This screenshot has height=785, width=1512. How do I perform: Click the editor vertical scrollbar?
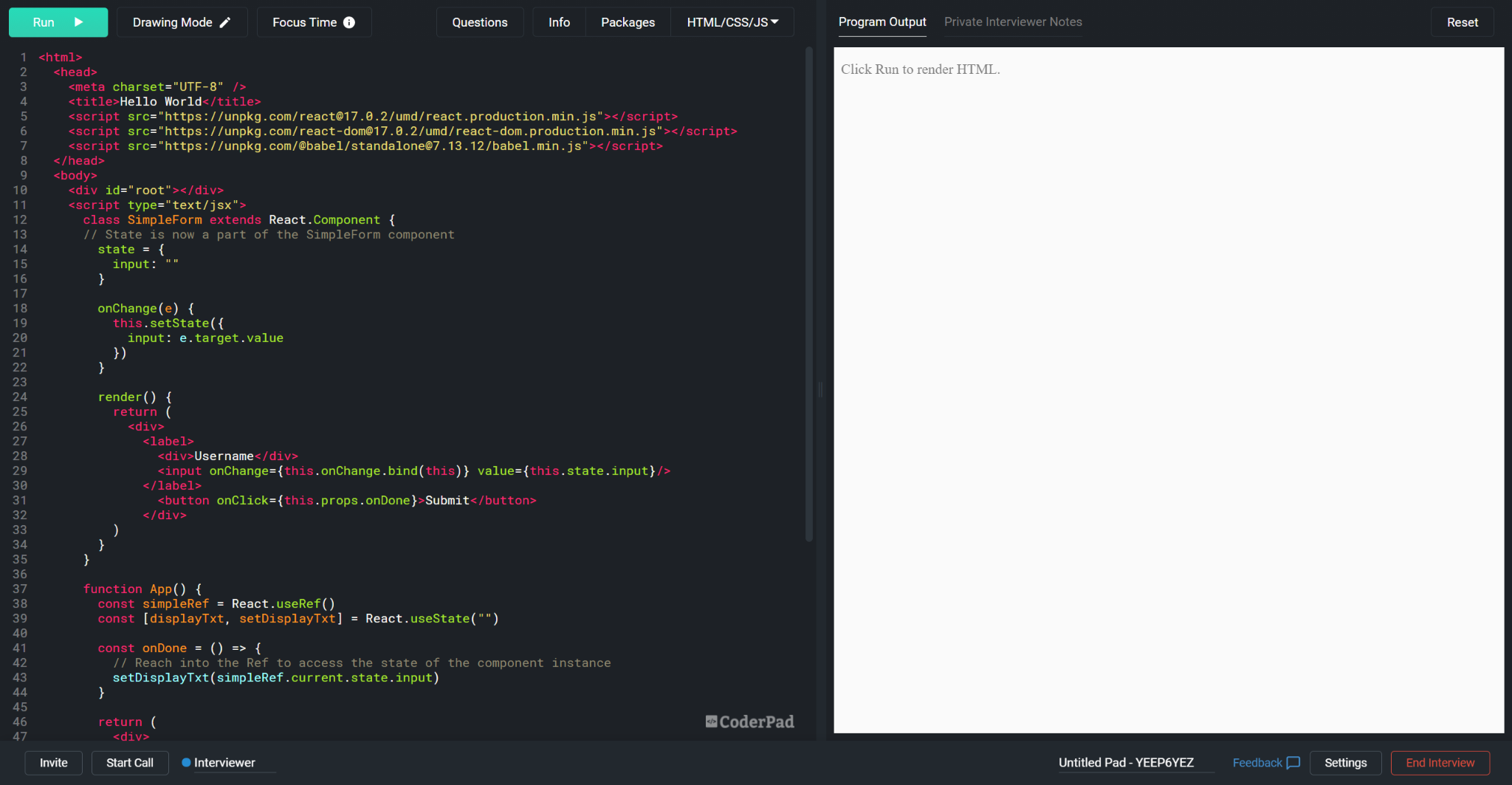coord(809,295)
